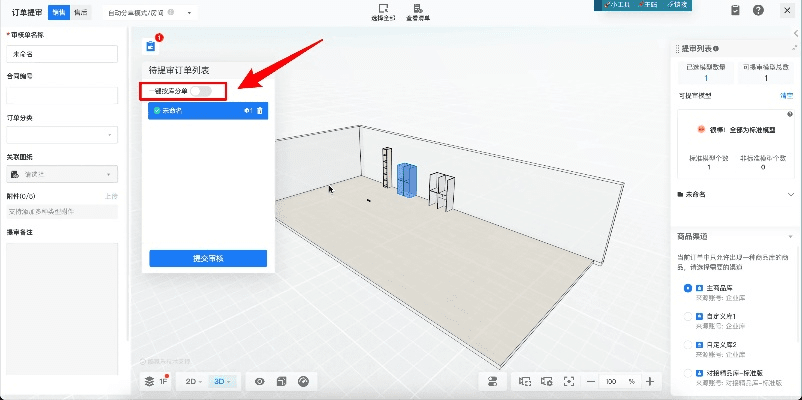The image size is (802, 400).
Task: Switch to the 2D view tab
Action: [192, 381]
